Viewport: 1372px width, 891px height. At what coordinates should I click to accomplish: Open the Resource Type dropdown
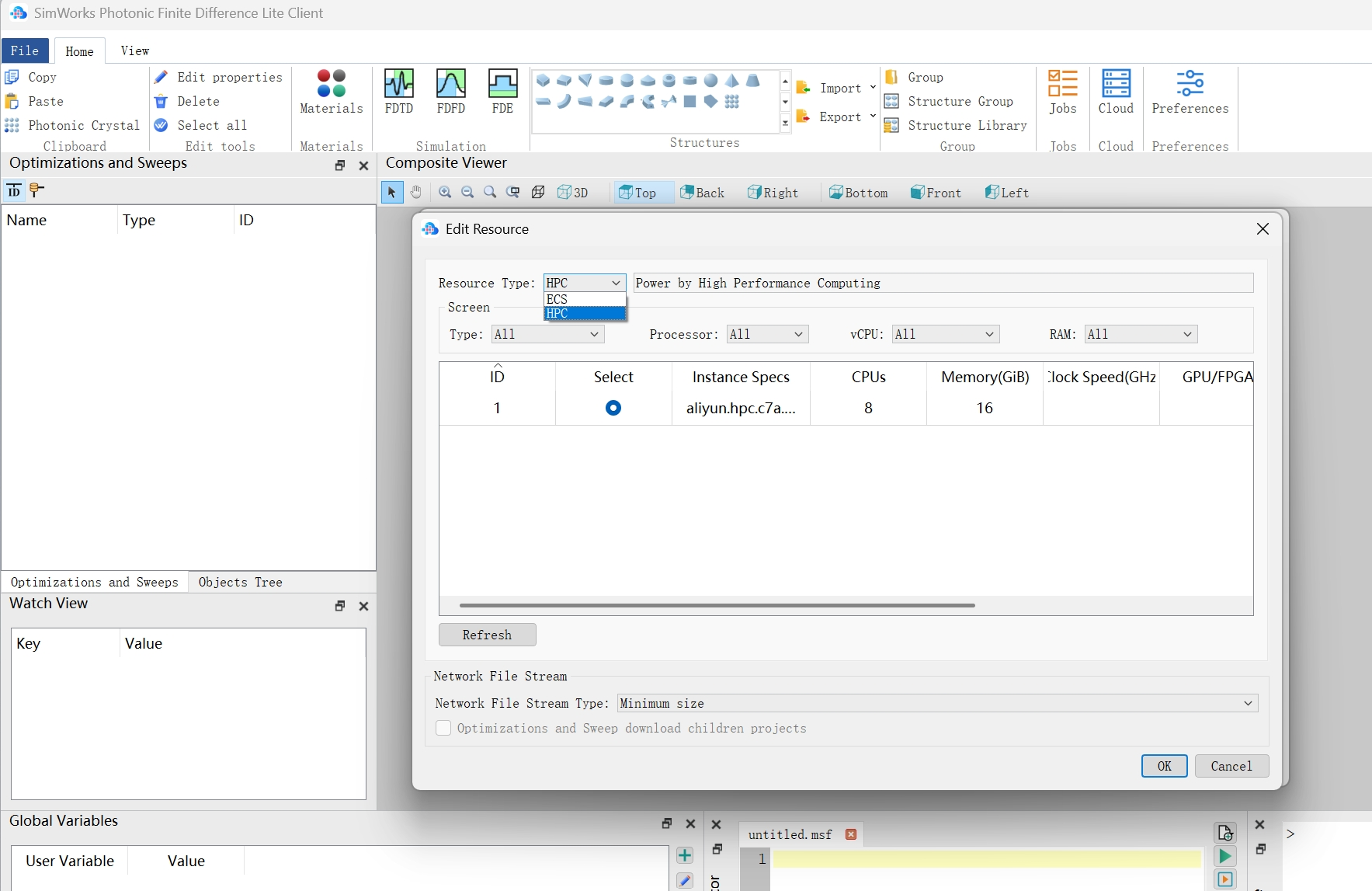coord(585,283)
